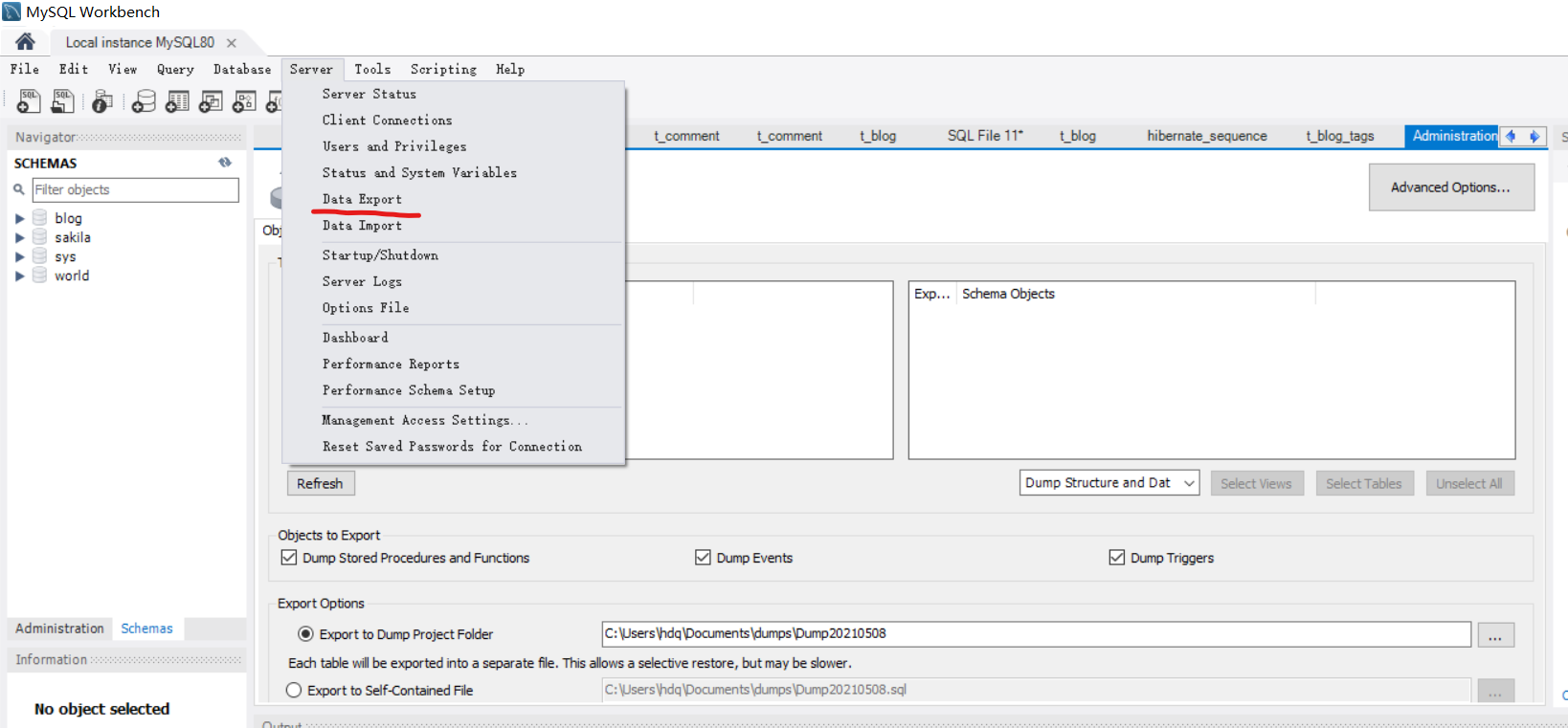Open the File menu
This screenshot has width=1568, height=728.
25,69
